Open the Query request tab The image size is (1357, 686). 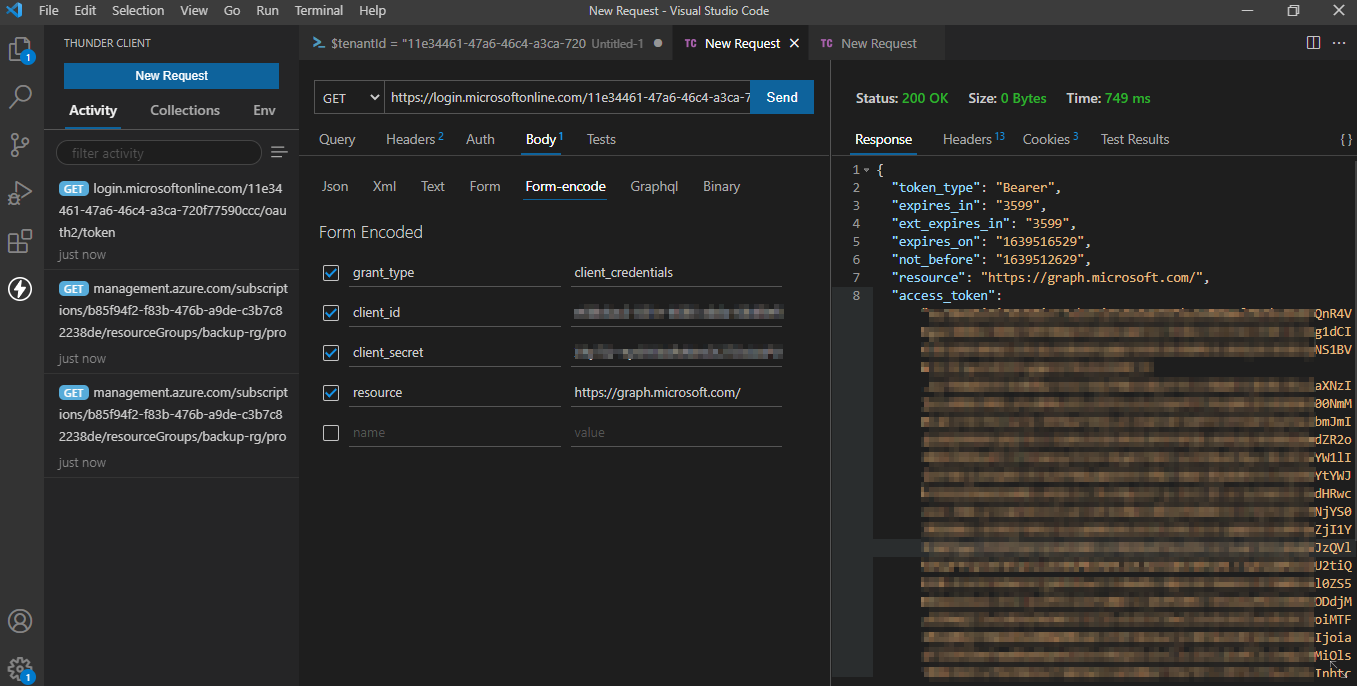[x=337, y=139]
